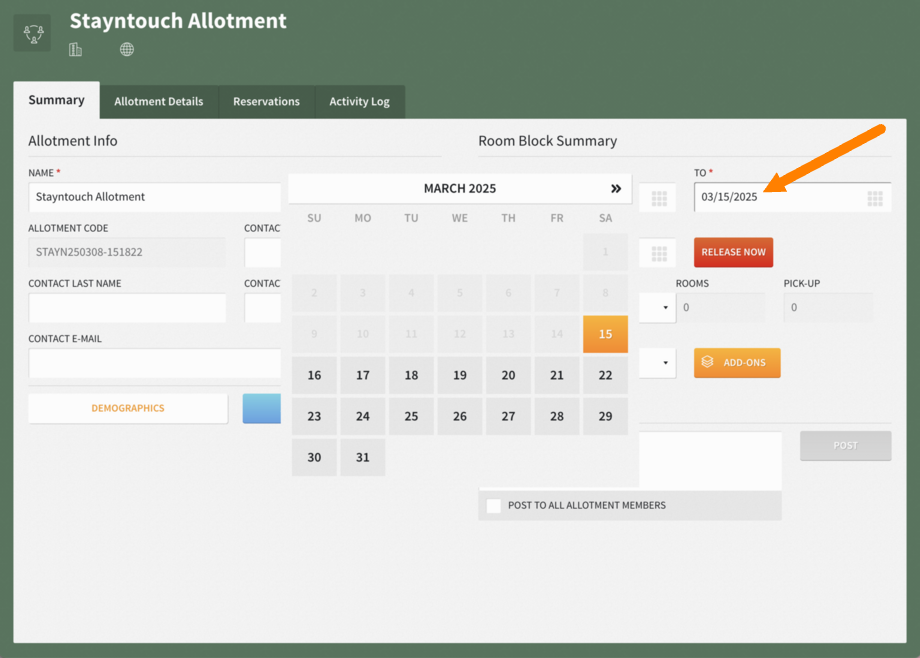Select March 27 in the calendar
The image size is (920, 658).
(x=508, y=416)
